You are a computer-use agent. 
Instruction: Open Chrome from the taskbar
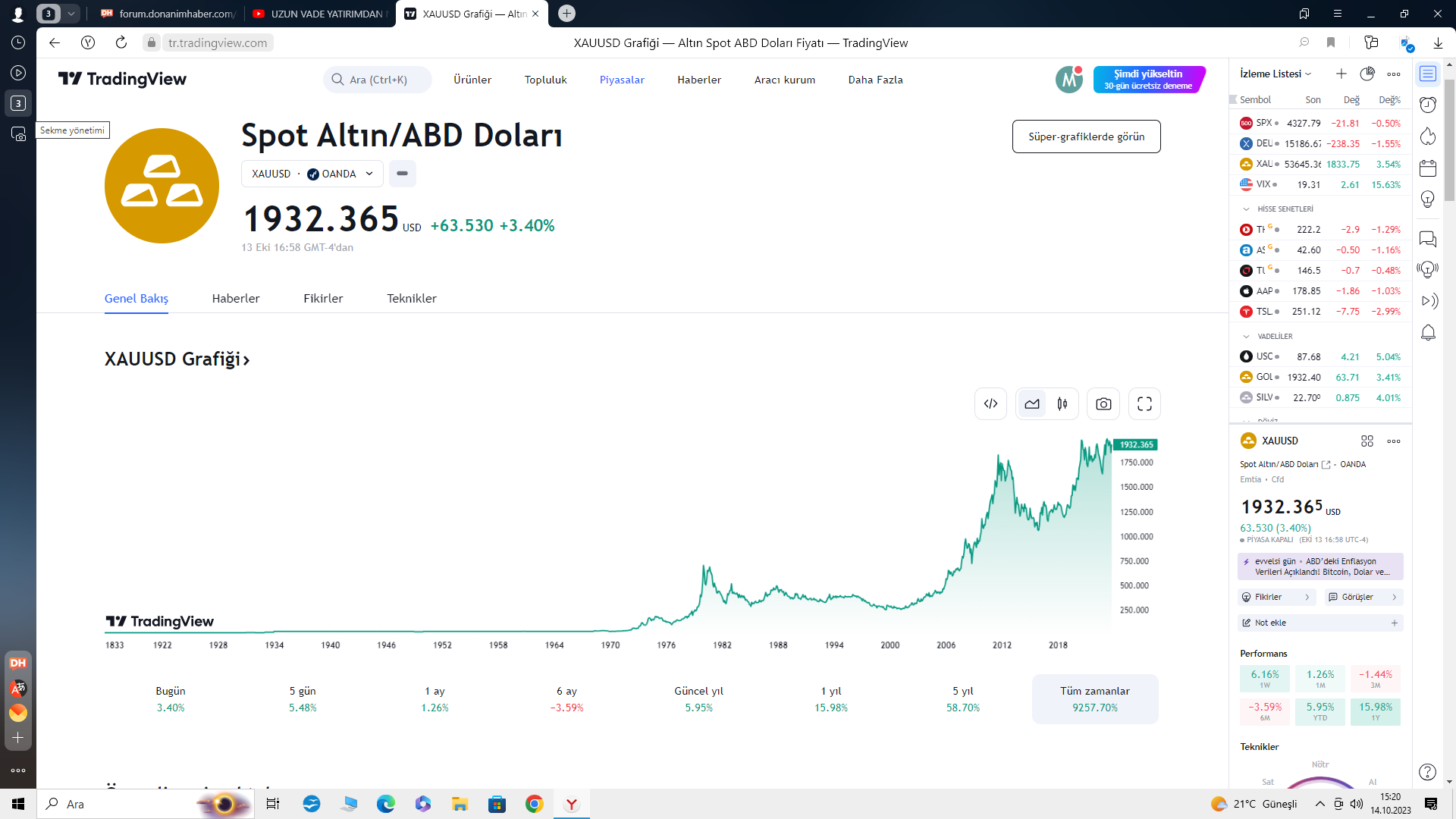(x=534, y=804)
